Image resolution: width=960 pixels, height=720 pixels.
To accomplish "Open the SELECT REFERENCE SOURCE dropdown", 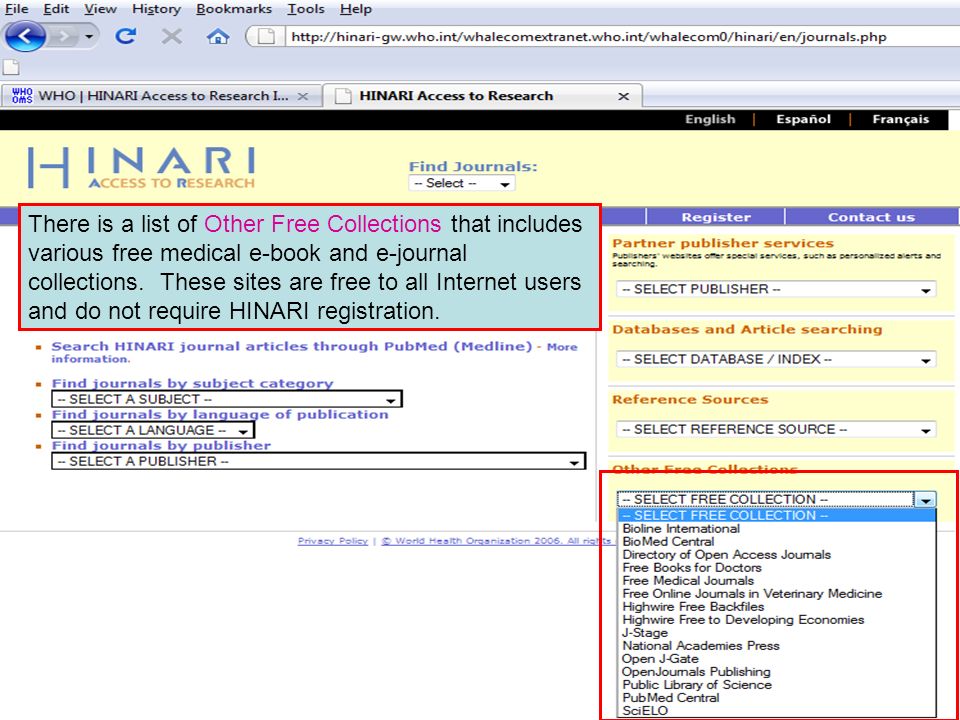I will (776, 429).
